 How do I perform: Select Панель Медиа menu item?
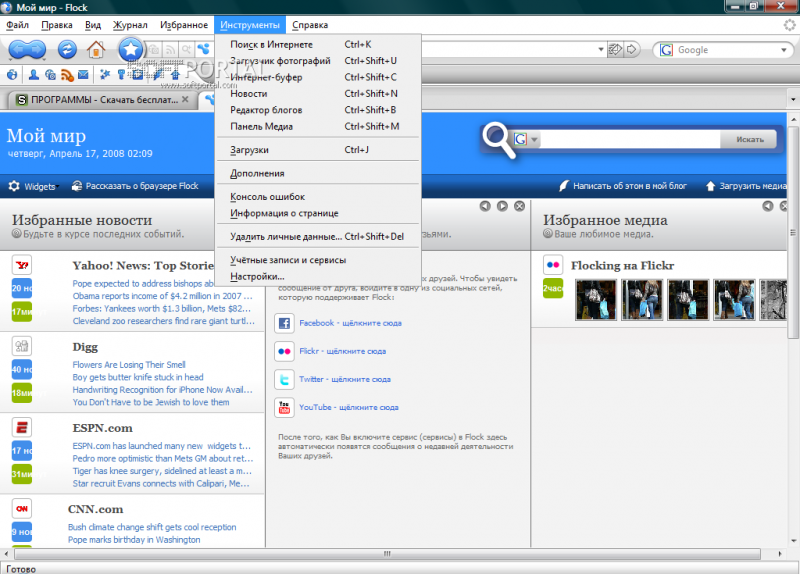(318, 126)
